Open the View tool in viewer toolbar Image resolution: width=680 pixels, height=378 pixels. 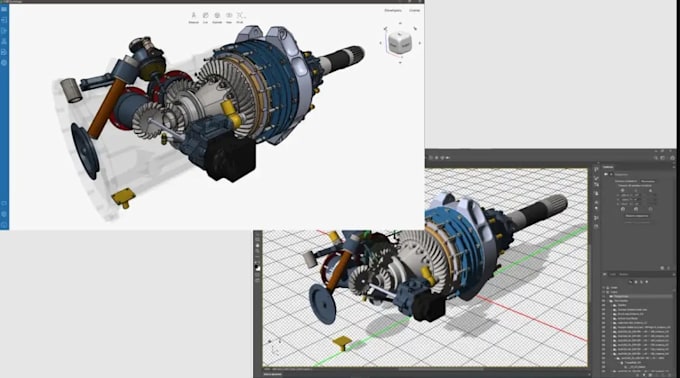tap(229, 17)
